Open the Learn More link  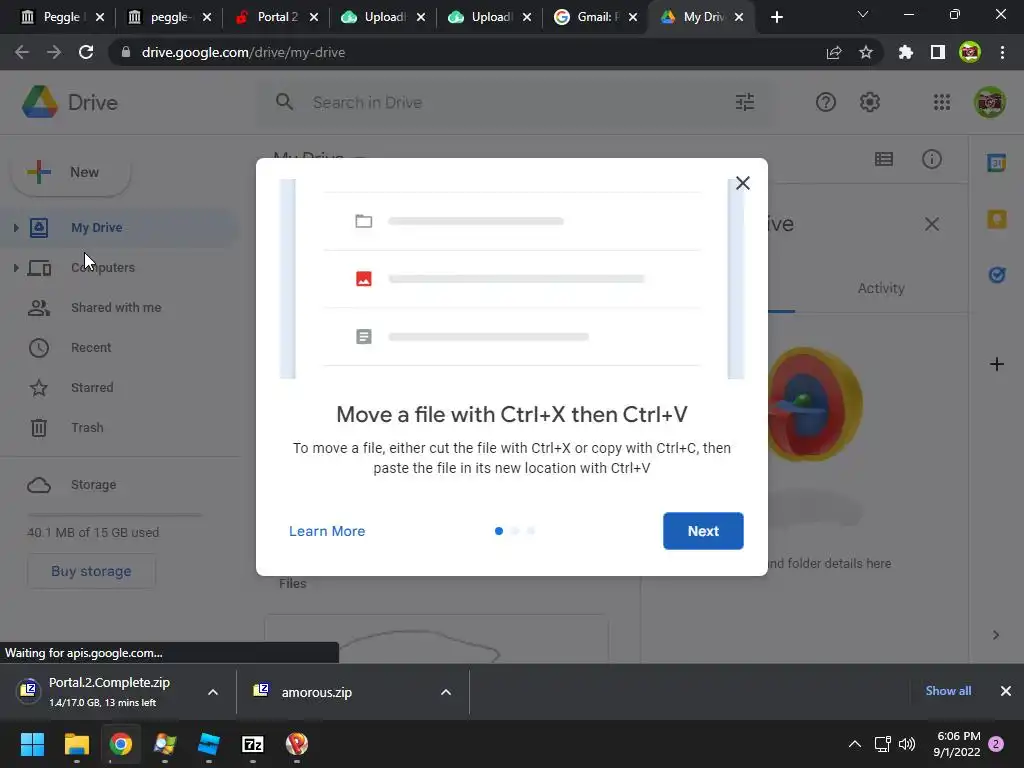(327, 531)
